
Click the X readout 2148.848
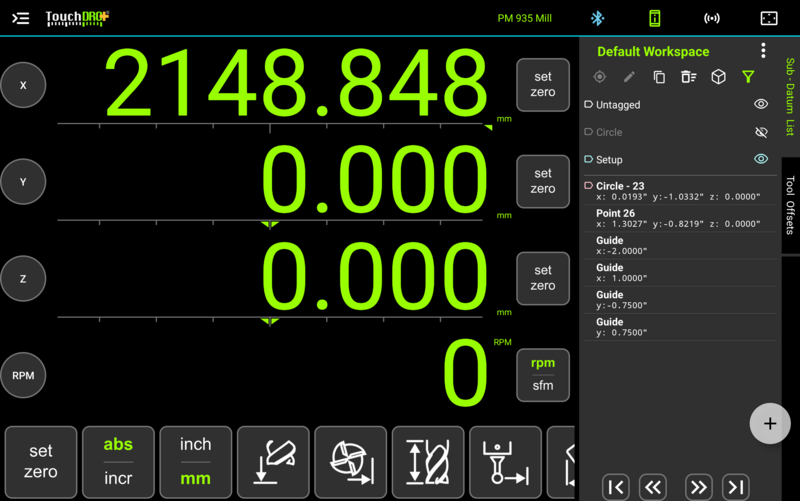[x=296, y=83]
